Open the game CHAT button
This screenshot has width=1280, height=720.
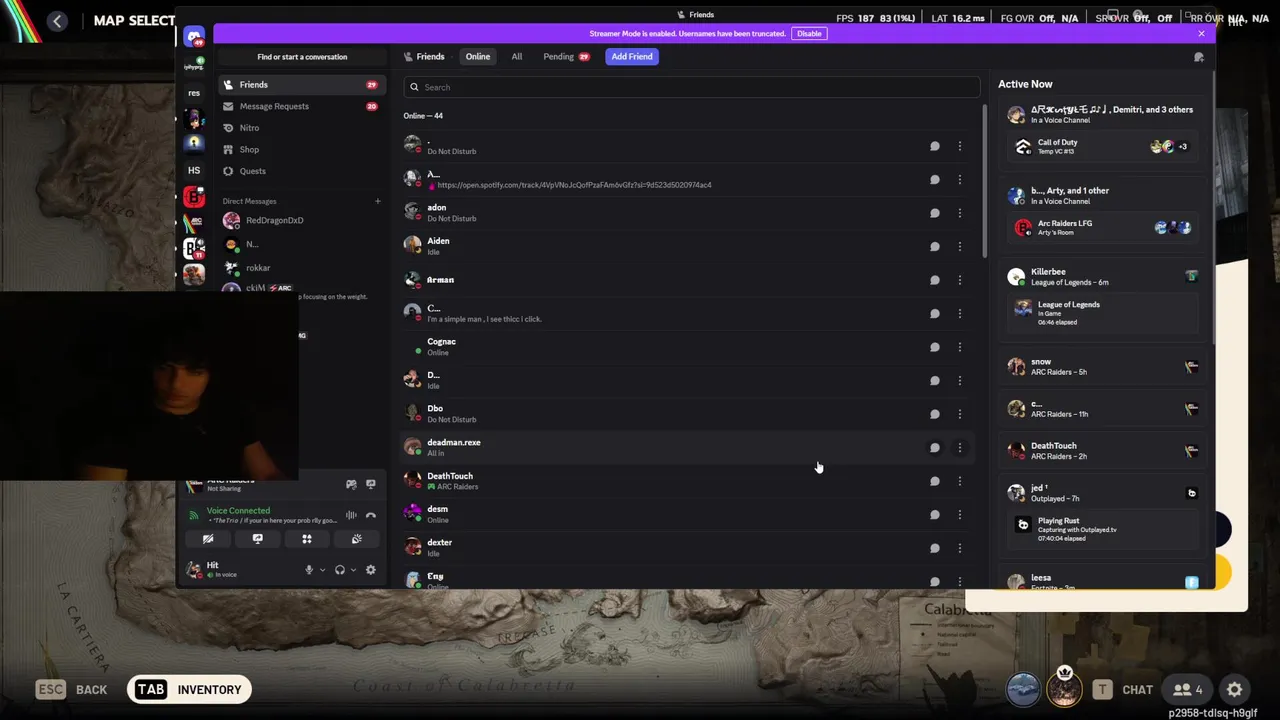(1123, 690)
